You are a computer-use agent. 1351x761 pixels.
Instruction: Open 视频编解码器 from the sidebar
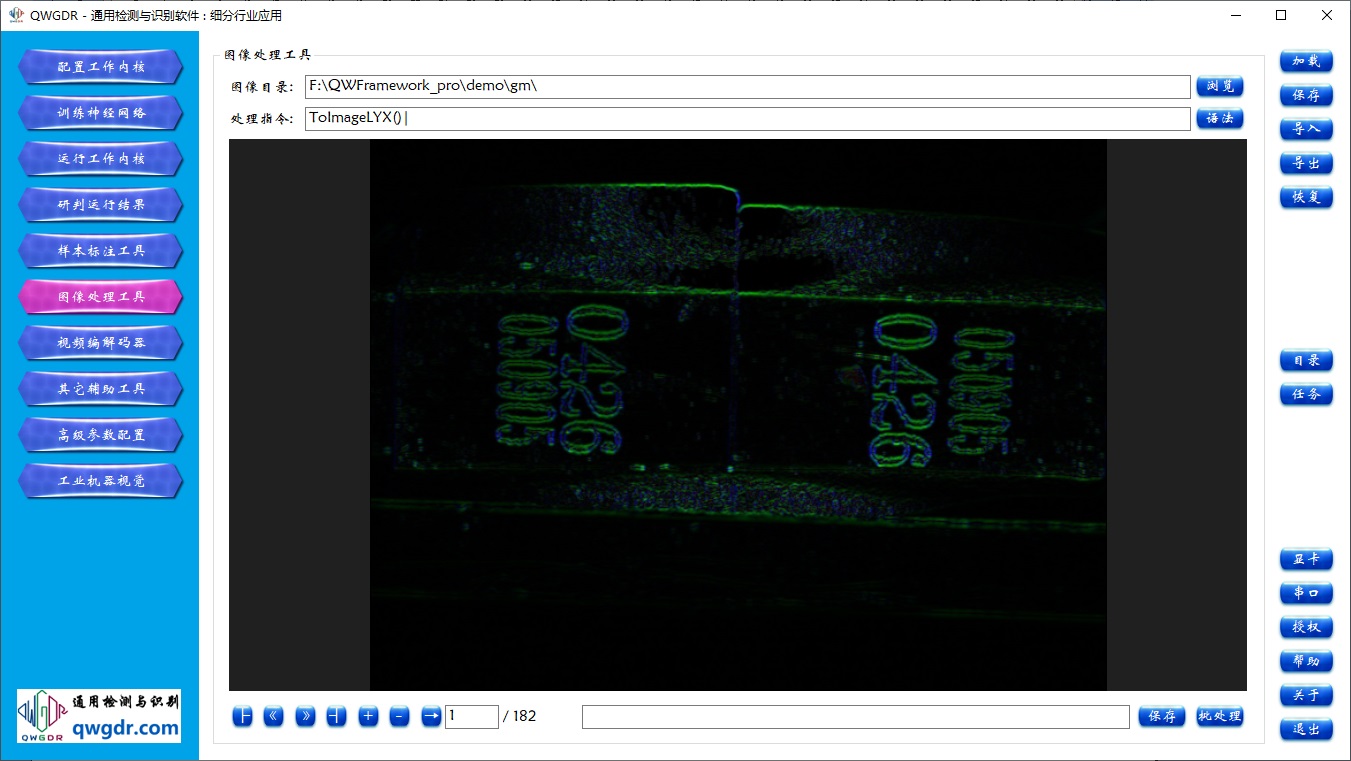(100, 343)
